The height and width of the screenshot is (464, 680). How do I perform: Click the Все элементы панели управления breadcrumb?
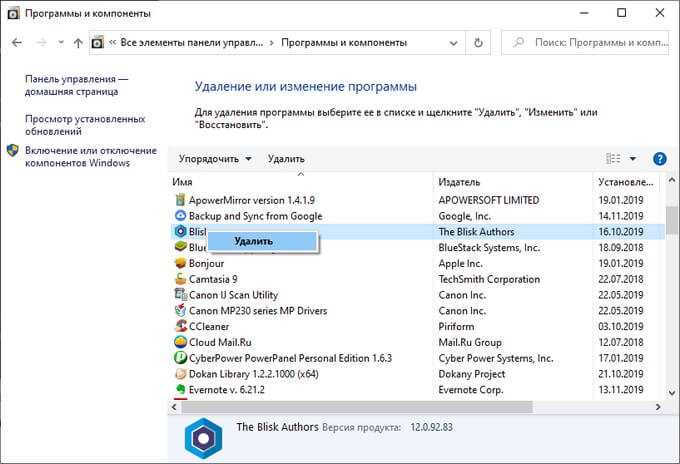(x=192, y=42)
